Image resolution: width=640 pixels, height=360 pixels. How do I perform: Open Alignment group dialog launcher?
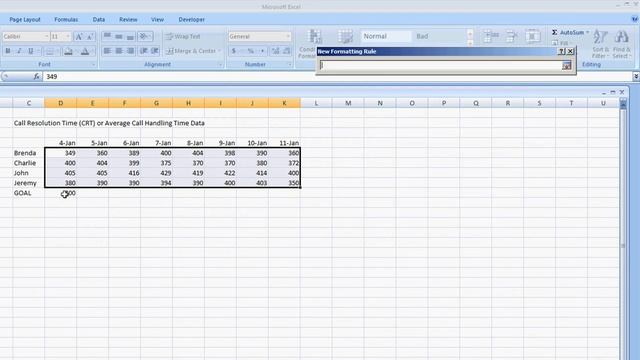click(220, 64)
